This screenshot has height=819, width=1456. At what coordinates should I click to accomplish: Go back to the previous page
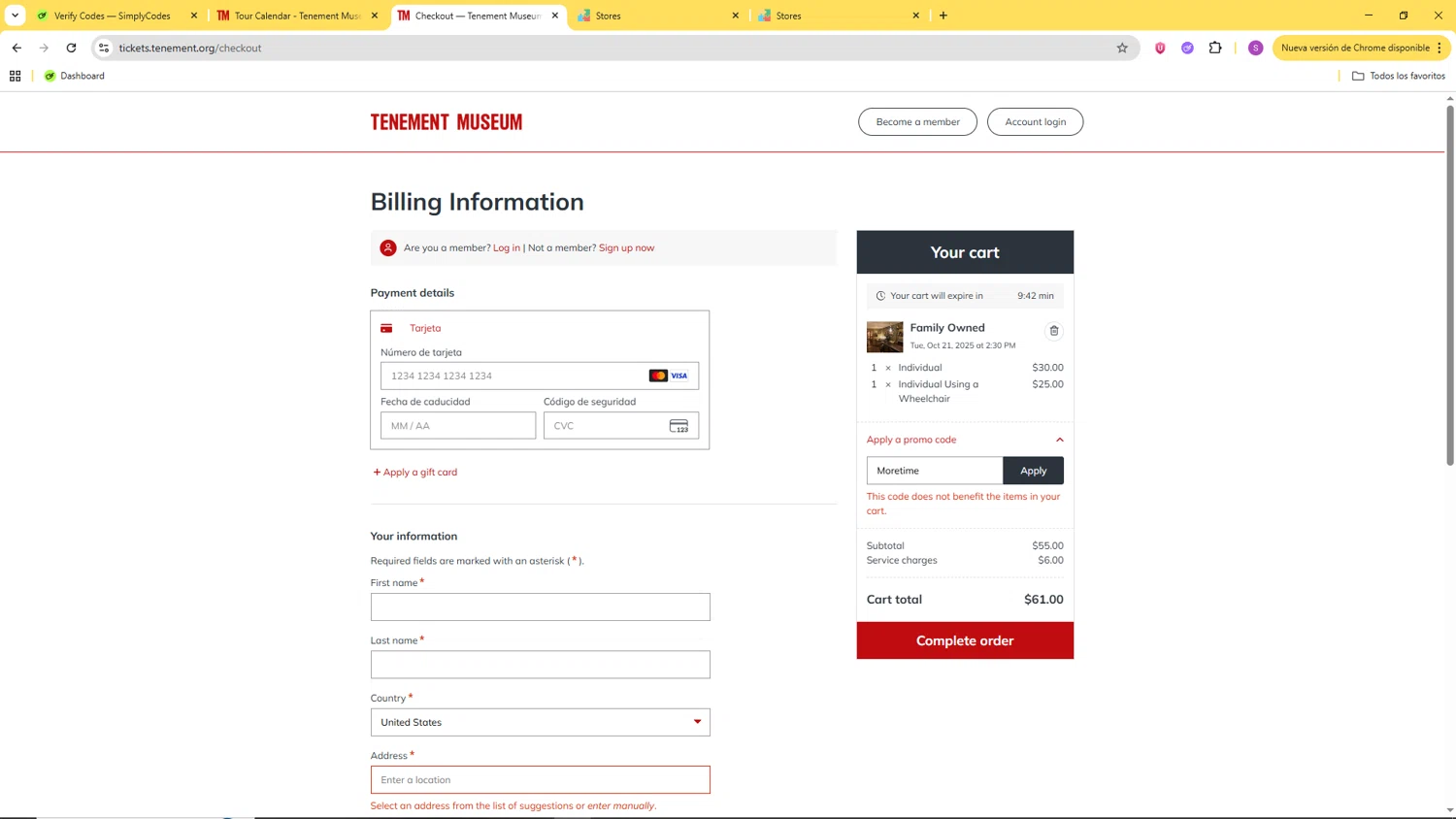tap(17, 48)
